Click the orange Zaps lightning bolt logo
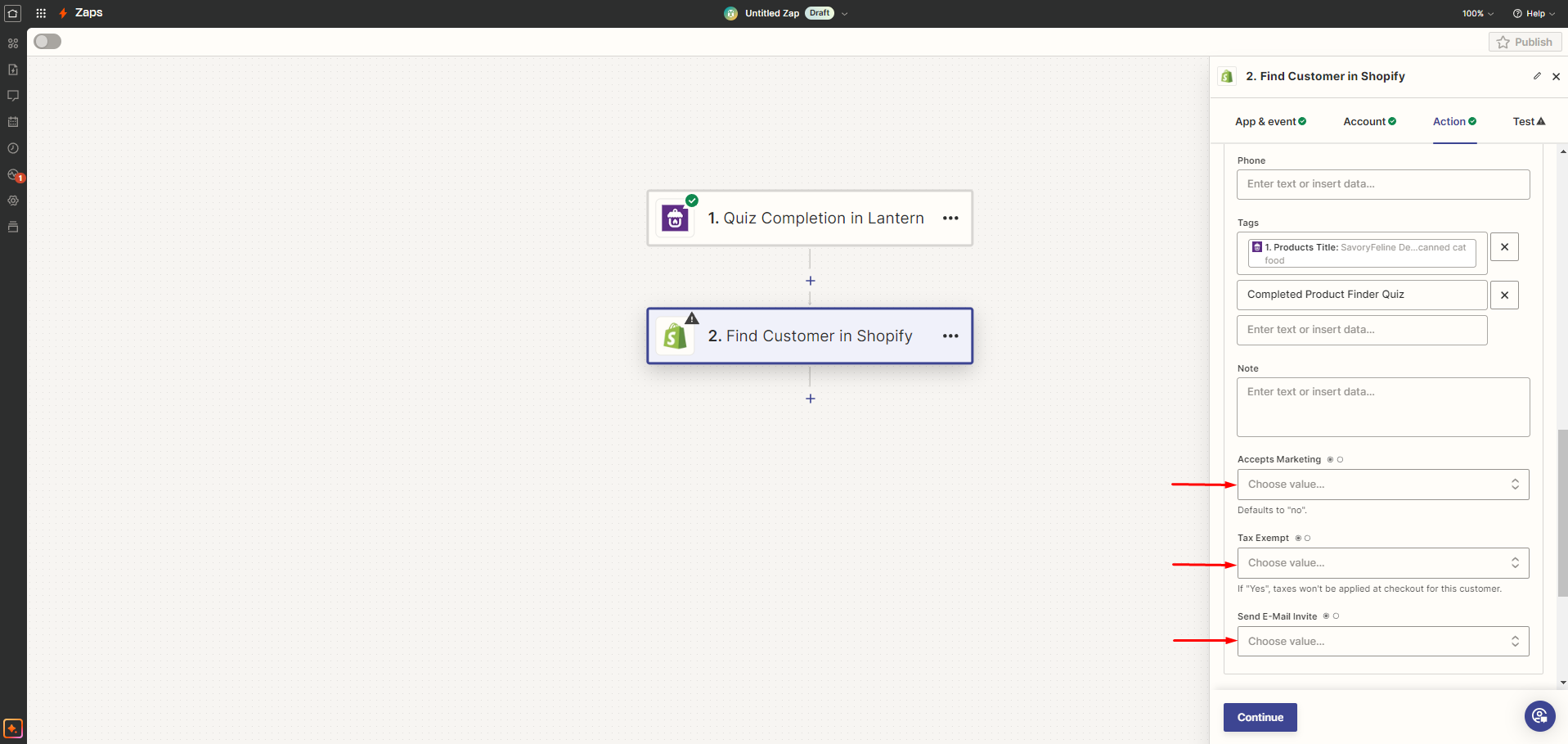 pos(63,13)
